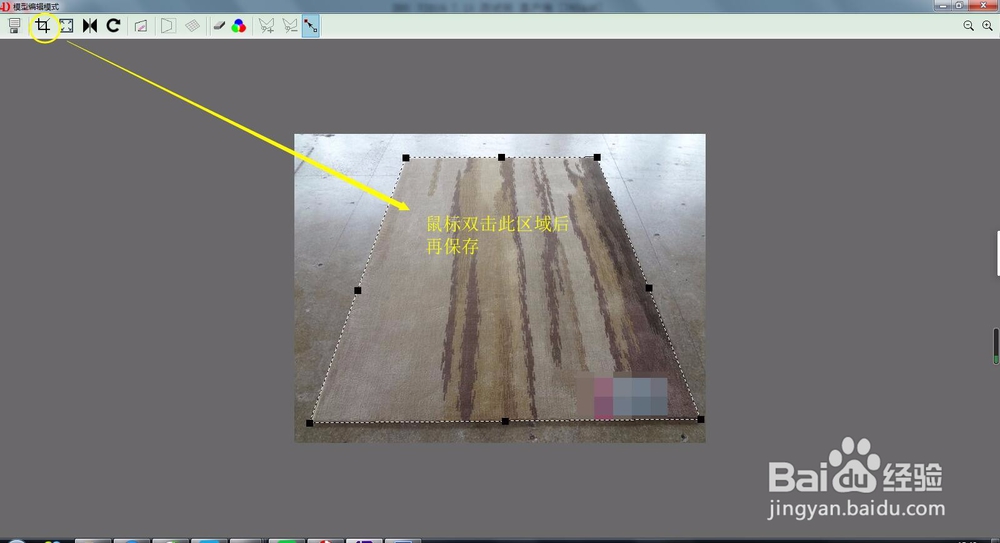
Task: Flip the image with the mirror icon
Action: [90, 26]
